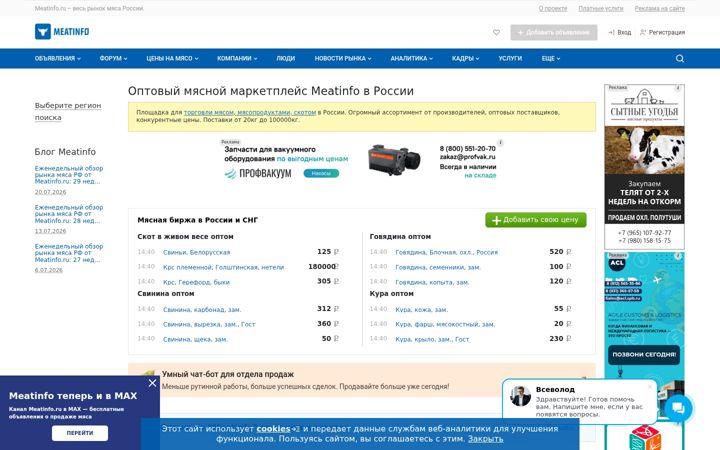The image size is (720, 450).
Task: Click the calf photo in sidebar ad
Action: (644, 150)
